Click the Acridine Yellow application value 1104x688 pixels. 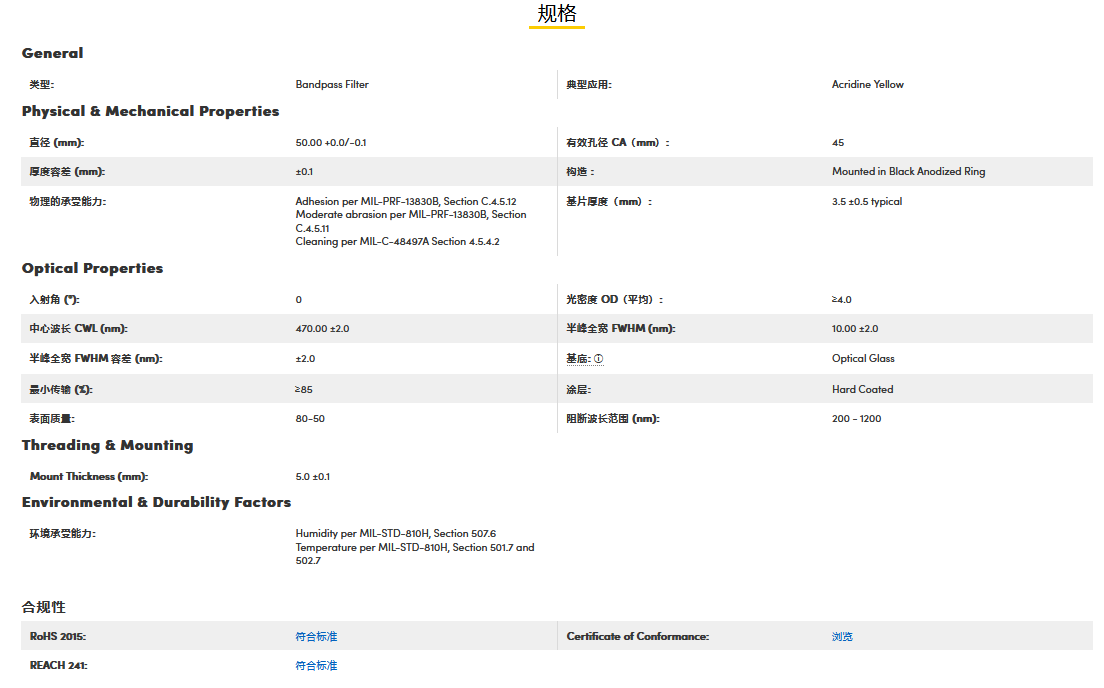click(867, 85)
